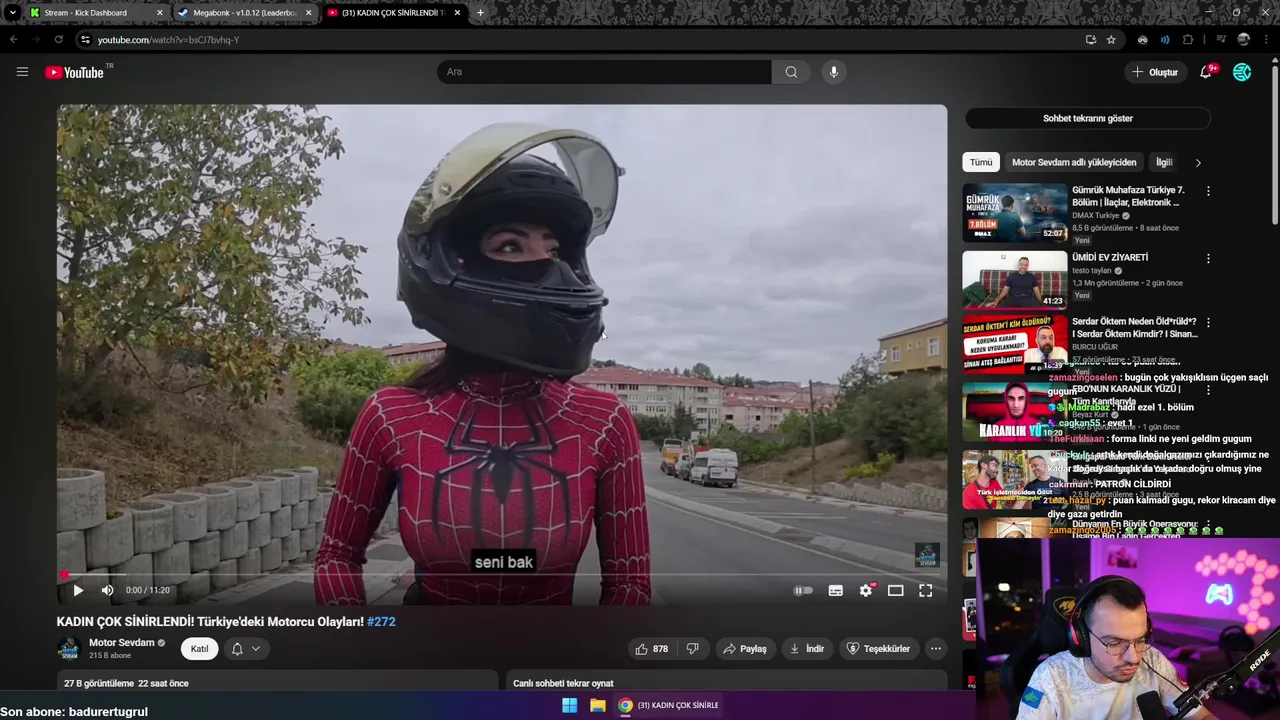This screenshot has width=1280, height=720.
Task: Like the video with 878 likes
Action: (651, 649)
